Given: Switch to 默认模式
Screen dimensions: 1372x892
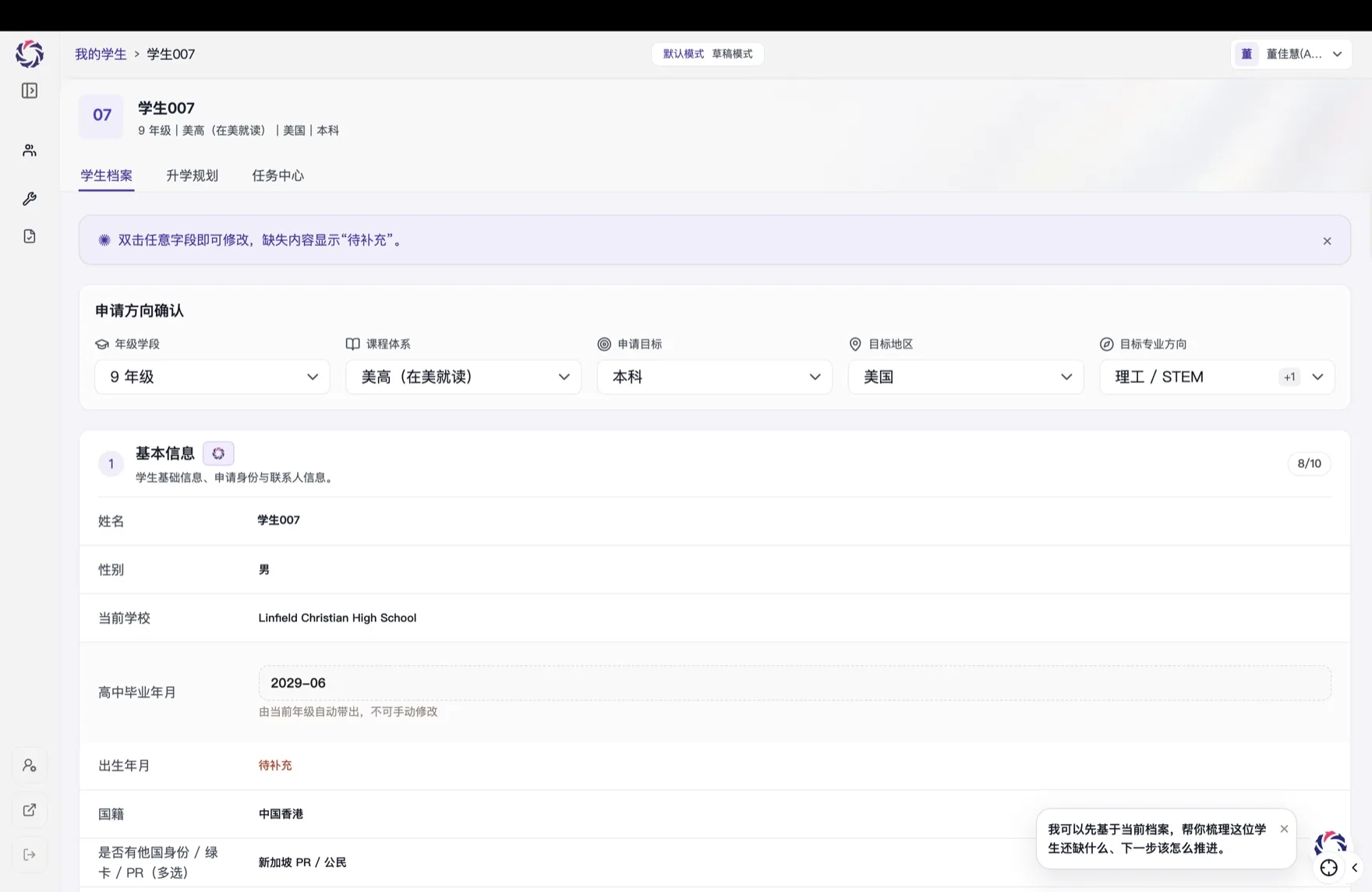Looking at the screenshot, I should click(x=683, y=54).
